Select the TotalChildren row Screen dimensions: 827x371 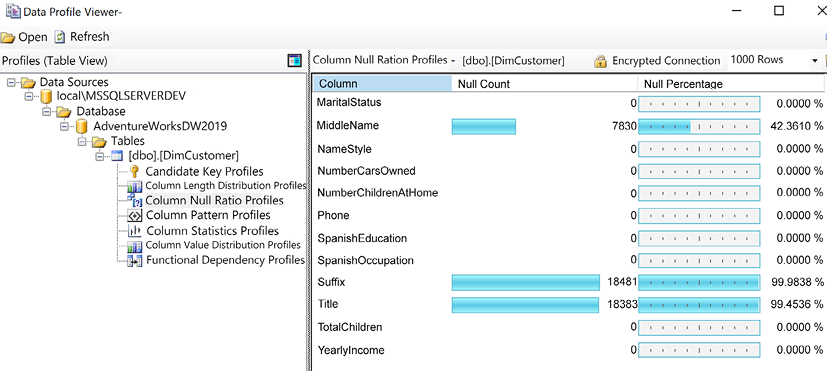570,327
